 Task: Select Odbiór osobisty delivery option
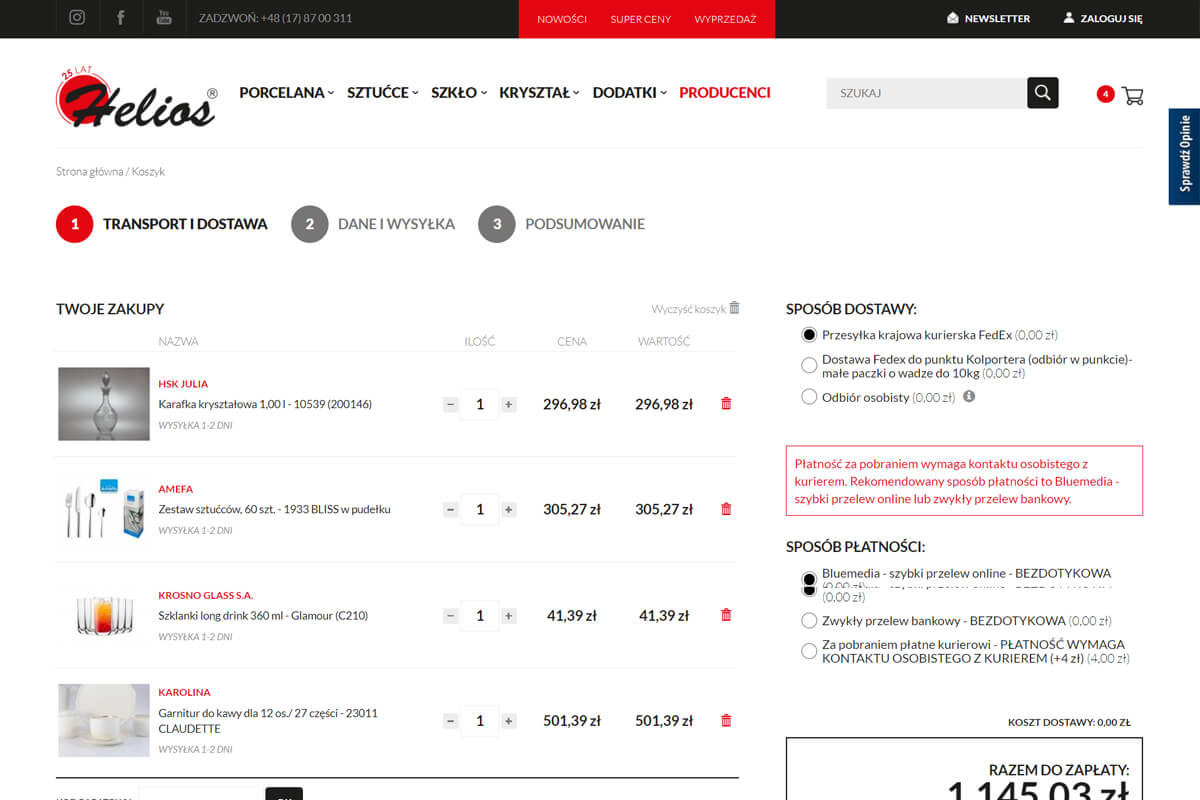point(809,397)
